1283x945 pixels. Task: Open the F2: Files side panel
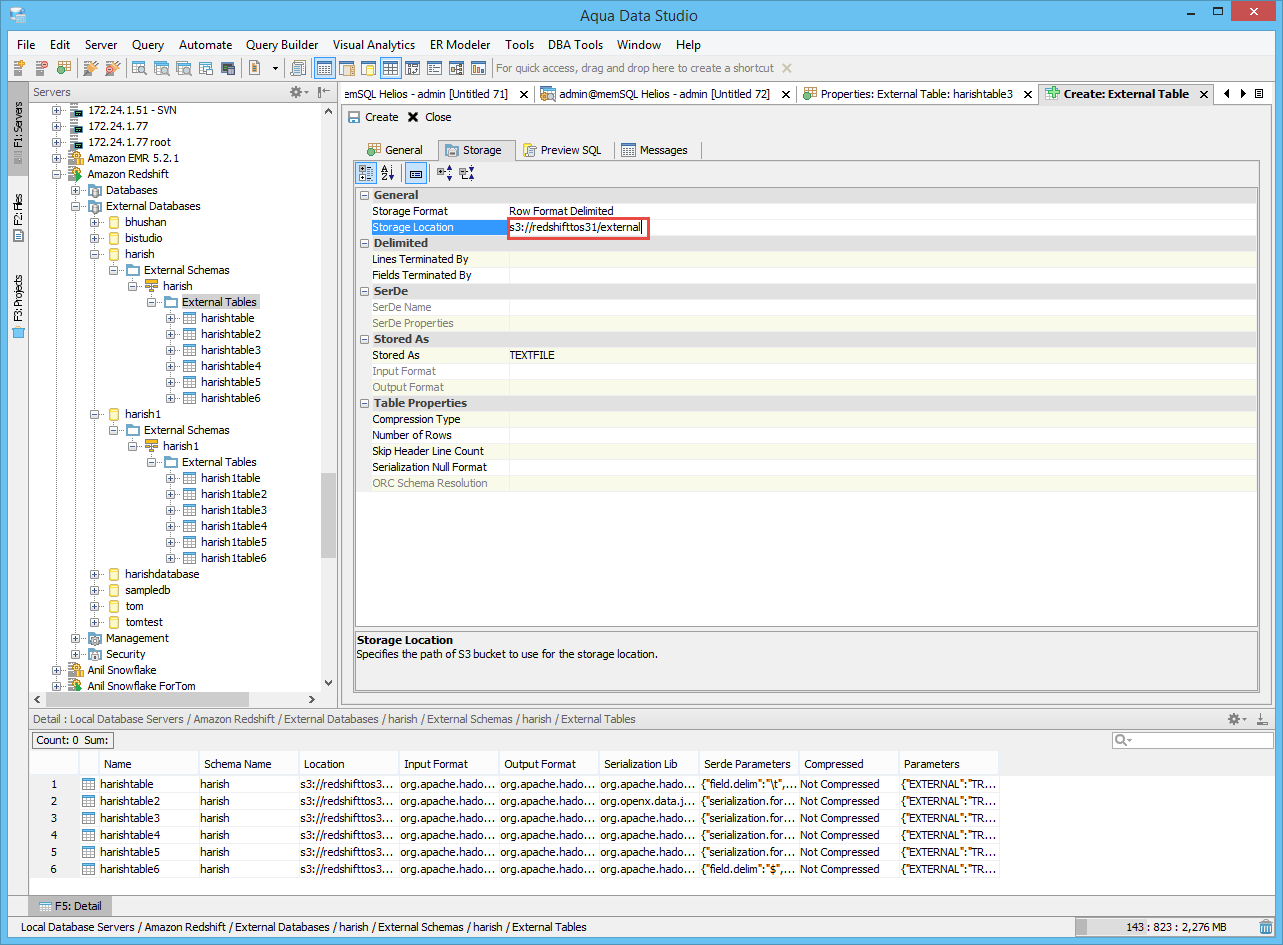pyautogui.click(x=18, y=219)
